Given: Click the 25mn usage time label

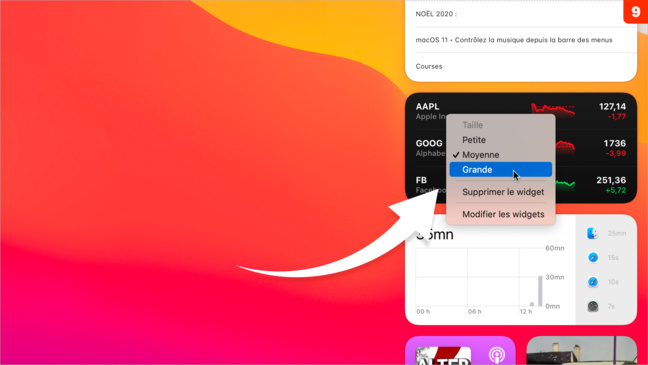Looking at the screenshot, I should 617,234.
